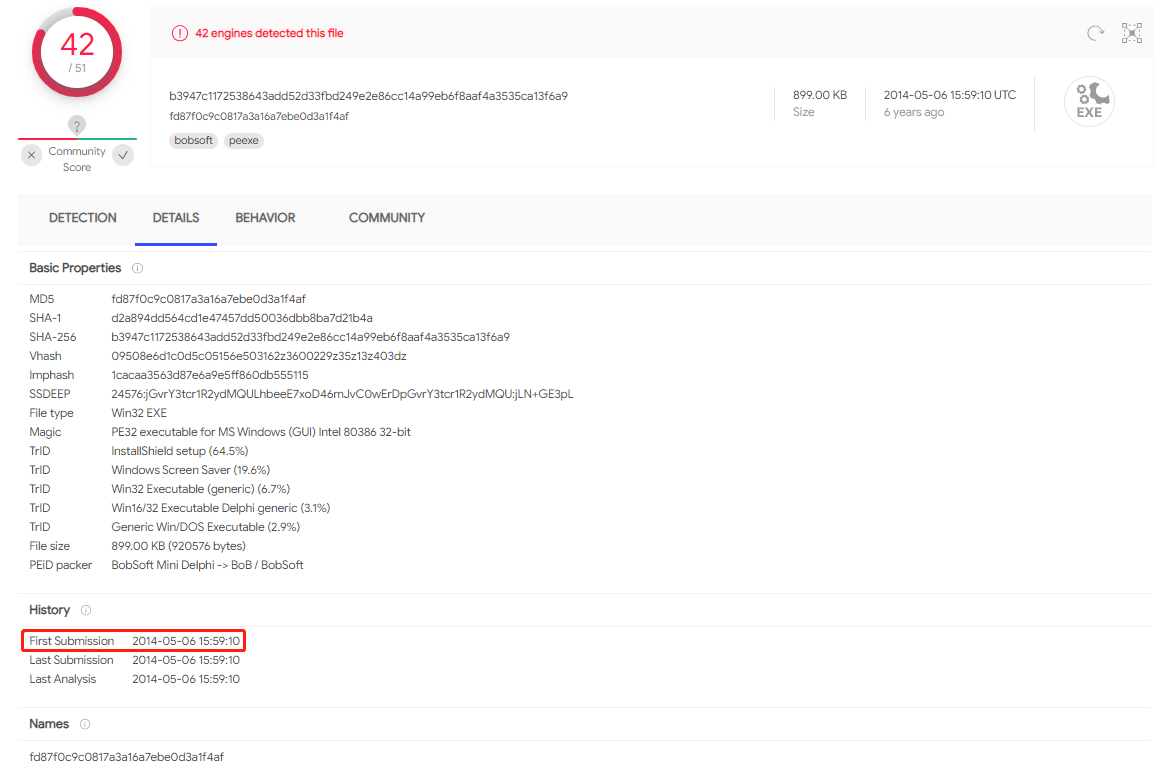Click the 42/51 detection score circle
The width and height of the screenshot is (1160, 782).
(x=77, y=52)
